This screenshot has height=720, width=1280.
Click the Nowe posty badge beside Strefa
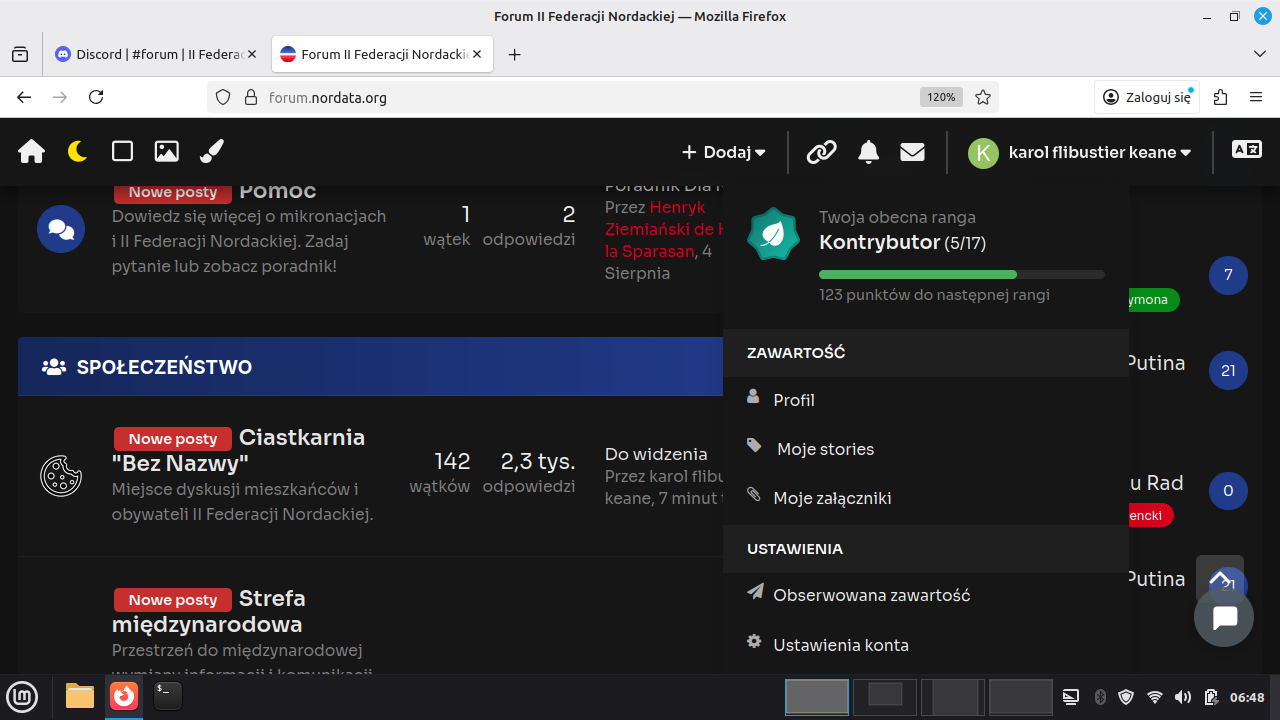pos(173,600)
